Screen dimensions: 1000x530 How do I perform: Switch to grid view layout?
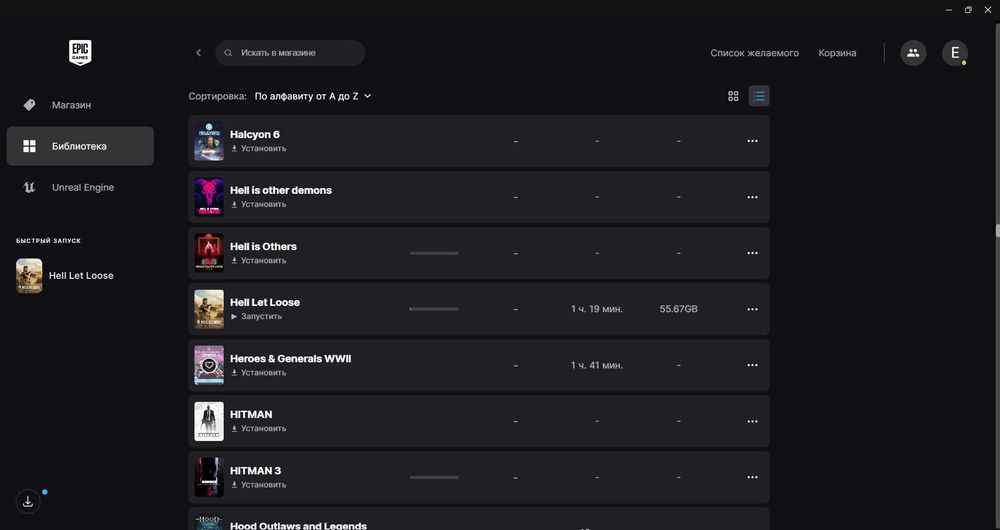pos(733,96)
